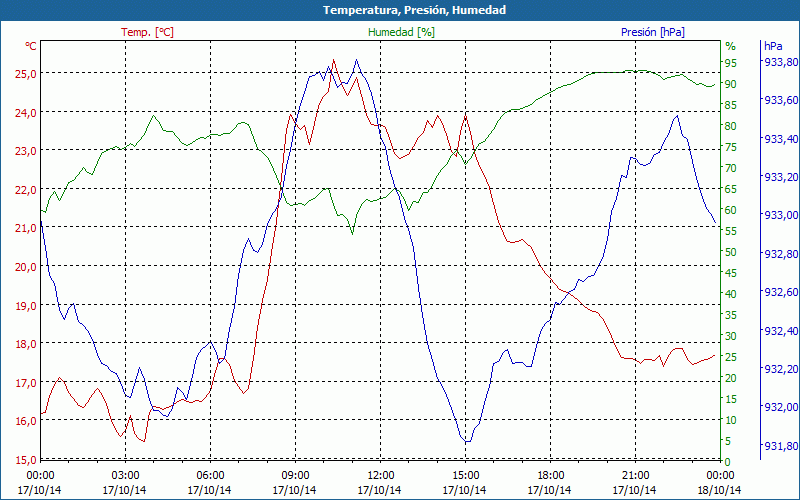Click the '18:00' time axis label
The height and width of the screenshot is (500, 800).
(x=550, y=476)
